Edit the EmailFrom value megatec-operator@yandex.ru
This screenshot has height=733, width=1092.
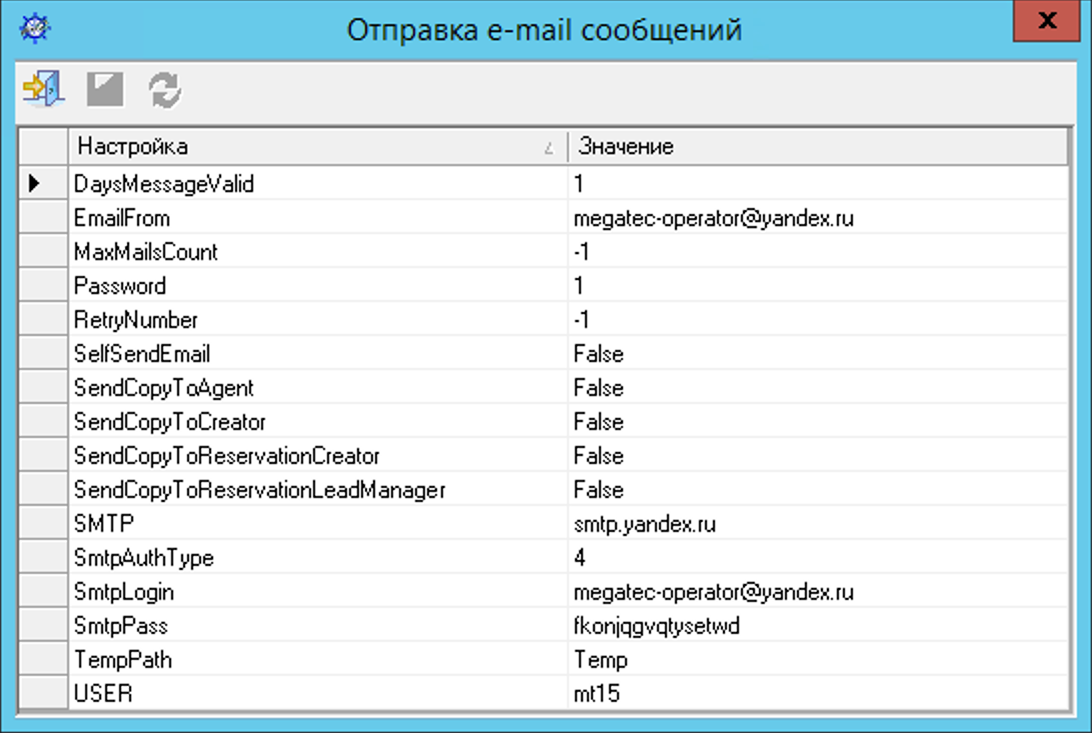pos(713,218)
